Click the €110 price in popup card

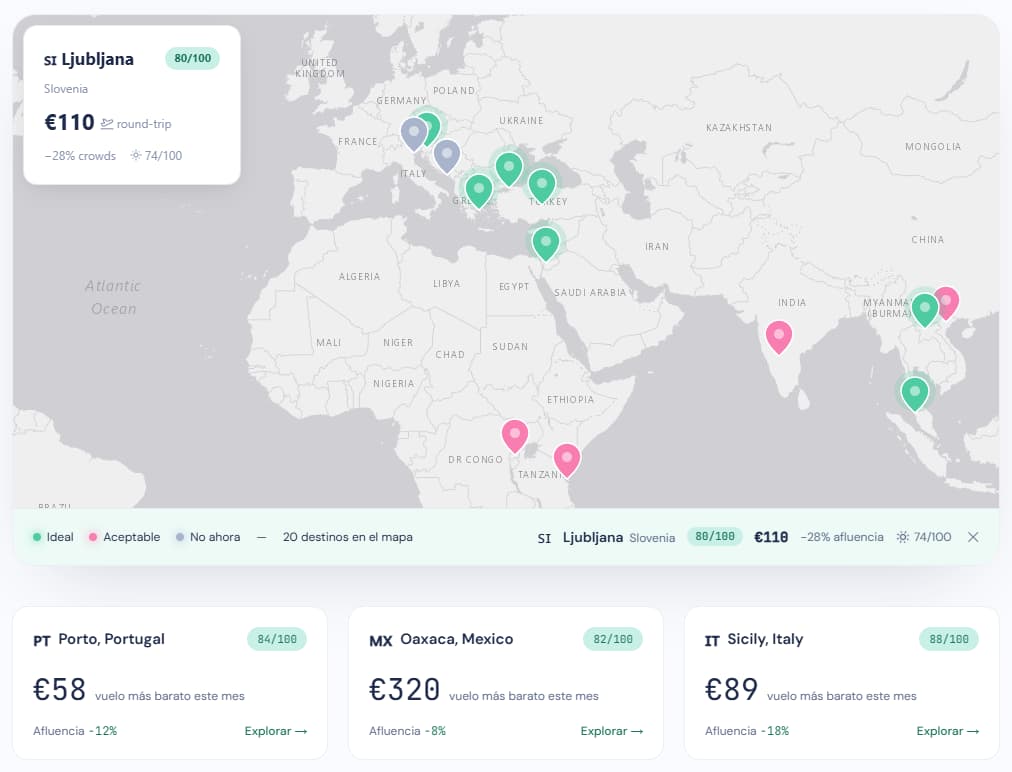69,122
